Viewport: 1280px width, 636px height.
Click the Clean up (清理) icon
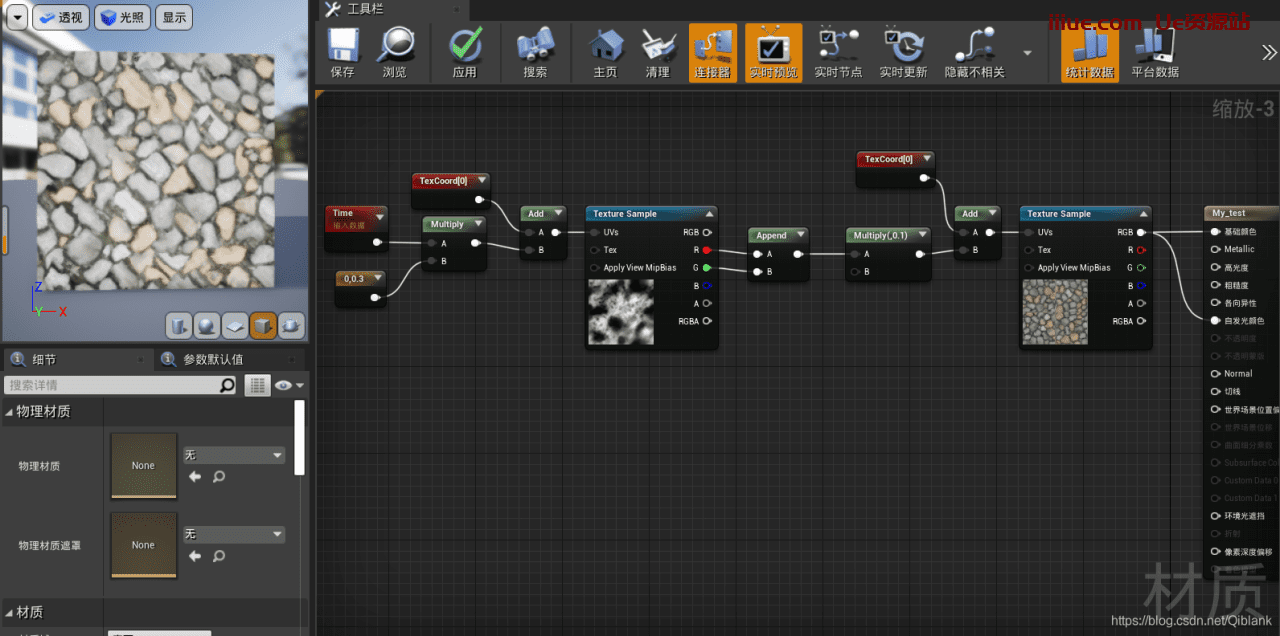(x=657, y=53)
